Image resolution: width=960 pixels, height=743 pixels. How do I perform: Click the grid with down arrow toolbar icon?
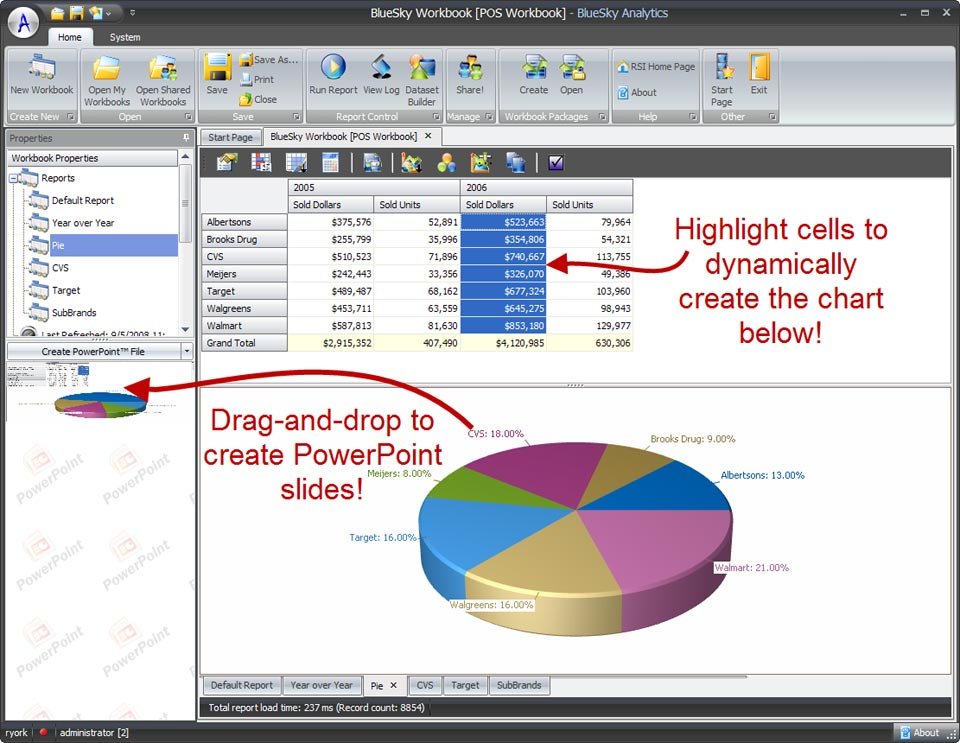click(x=296, y=162)
